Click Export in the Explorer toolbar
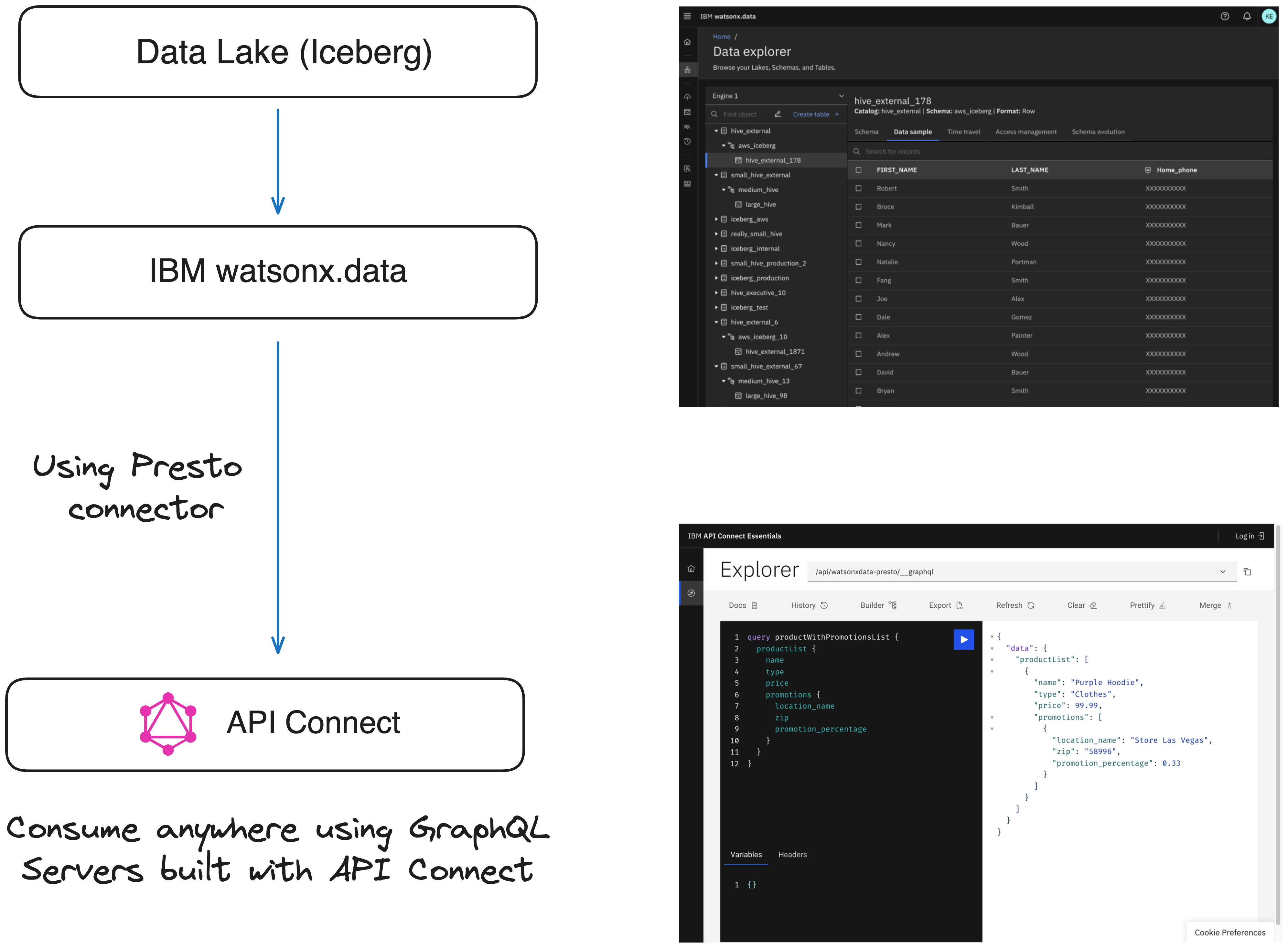 click(946, 605)
